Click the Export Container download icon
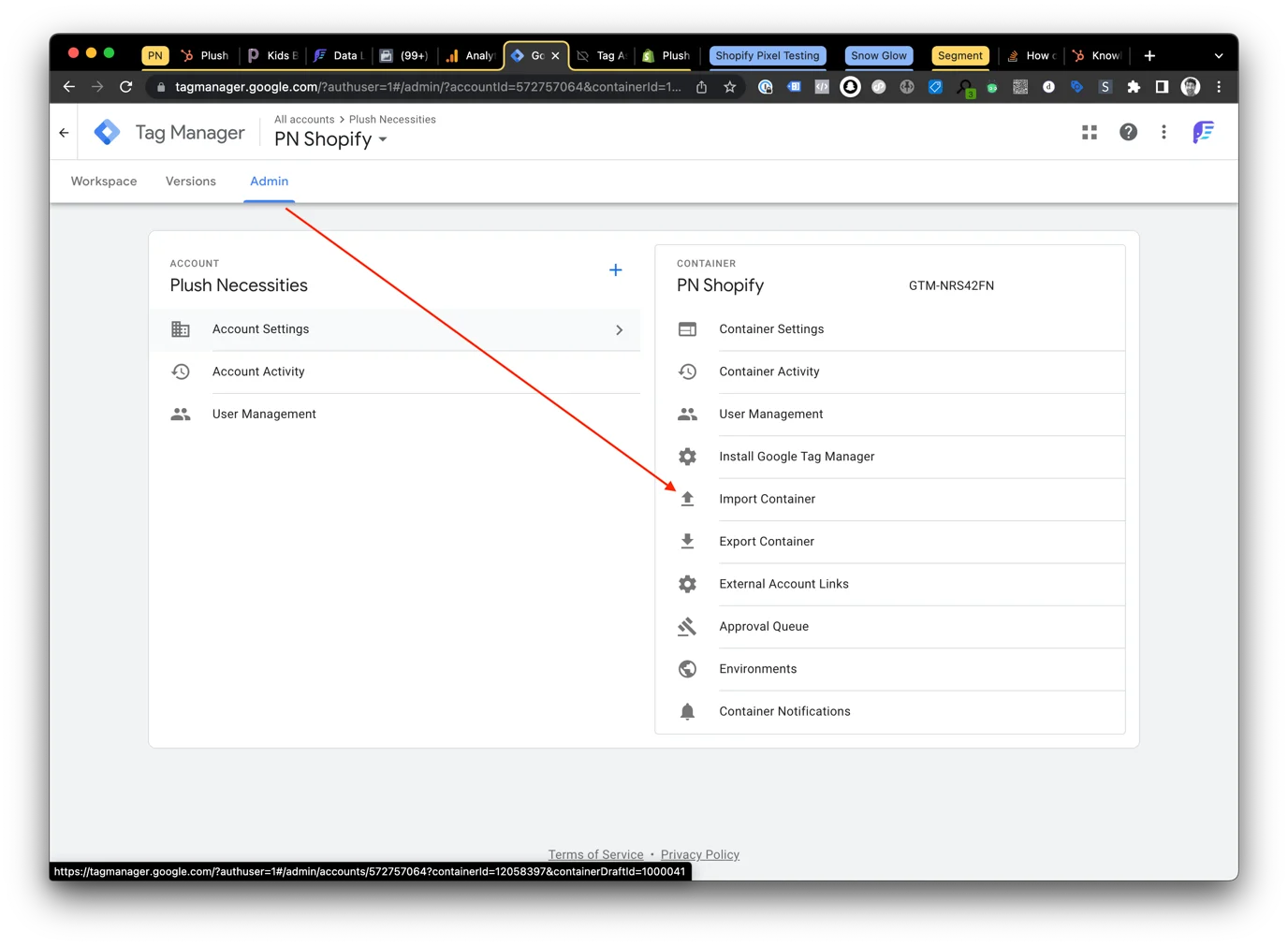Viewport: 1288px width, 946px height. (x=687, y=542)
